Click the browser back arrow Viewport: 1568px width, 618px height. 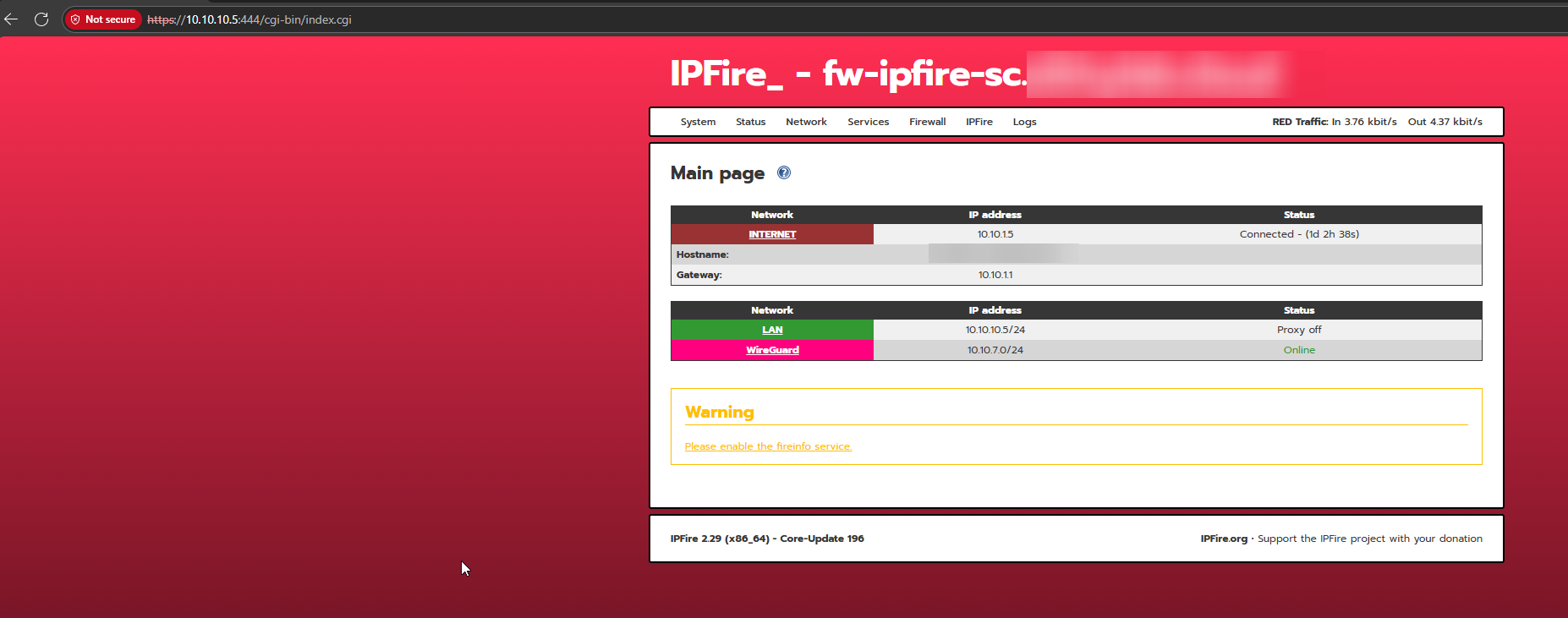[x=11, y=19]
